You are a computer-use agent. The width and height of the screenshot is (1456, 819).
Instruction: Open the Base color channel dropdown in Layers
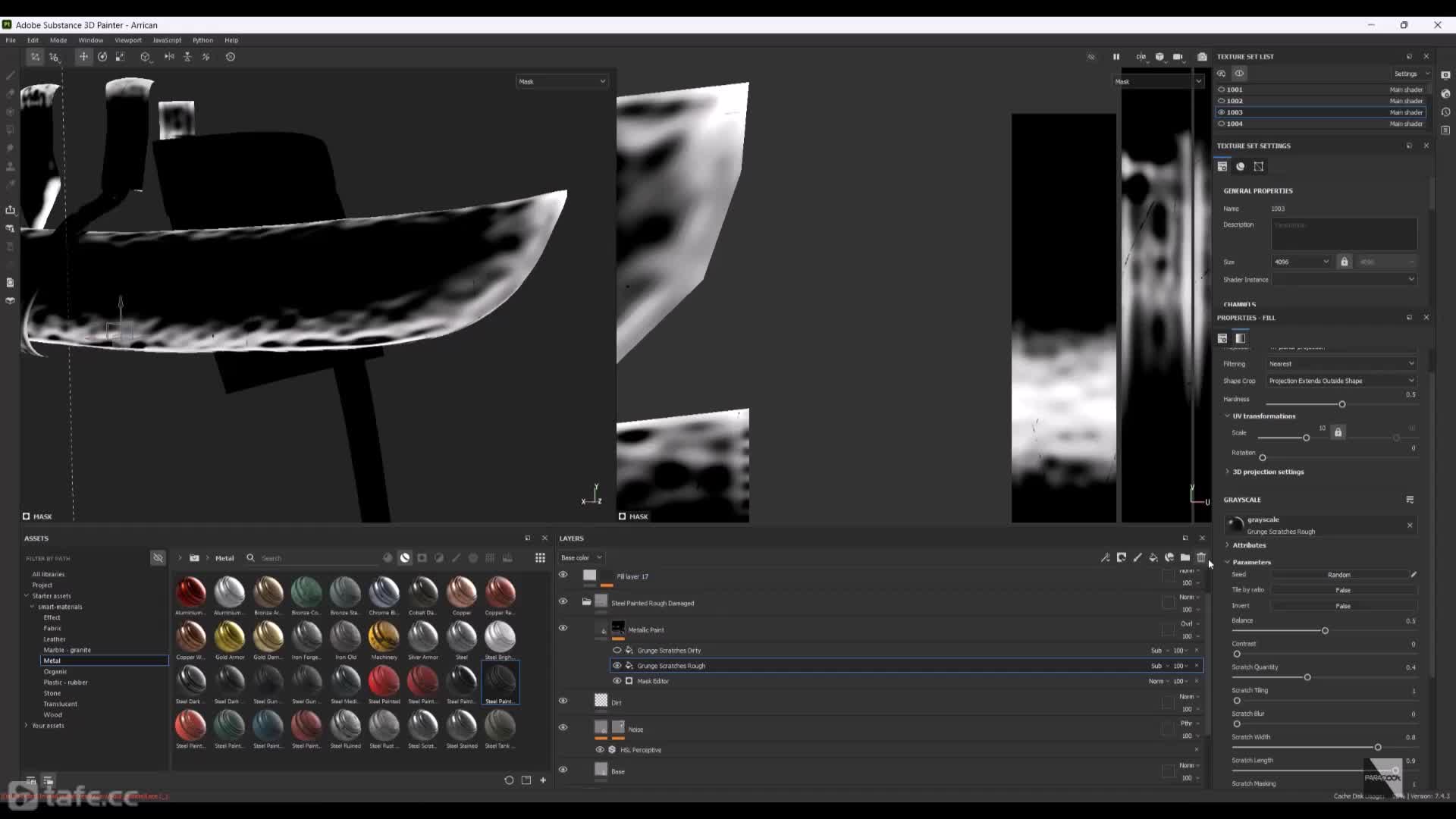[x=581, y=558]
